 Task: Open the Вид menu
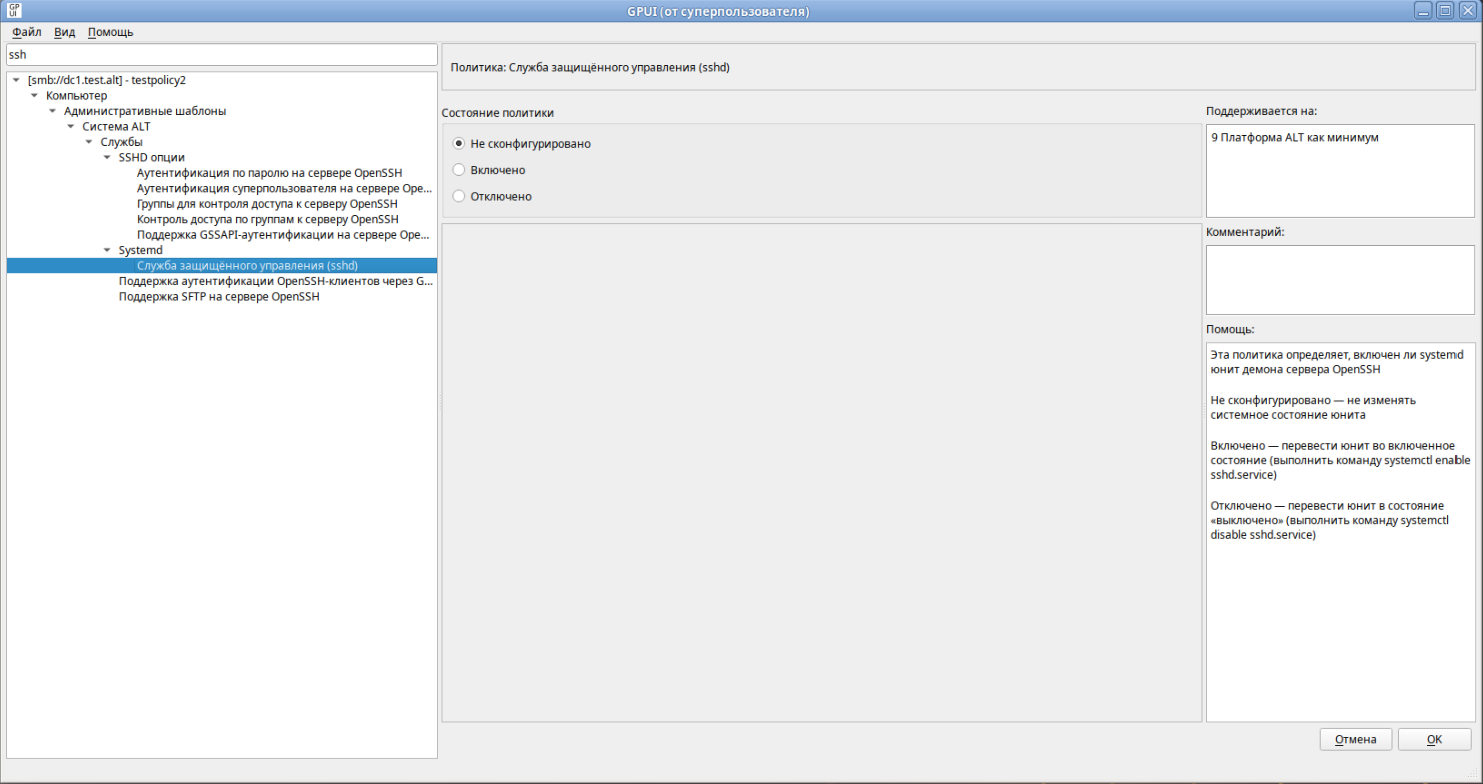point(64,32)
